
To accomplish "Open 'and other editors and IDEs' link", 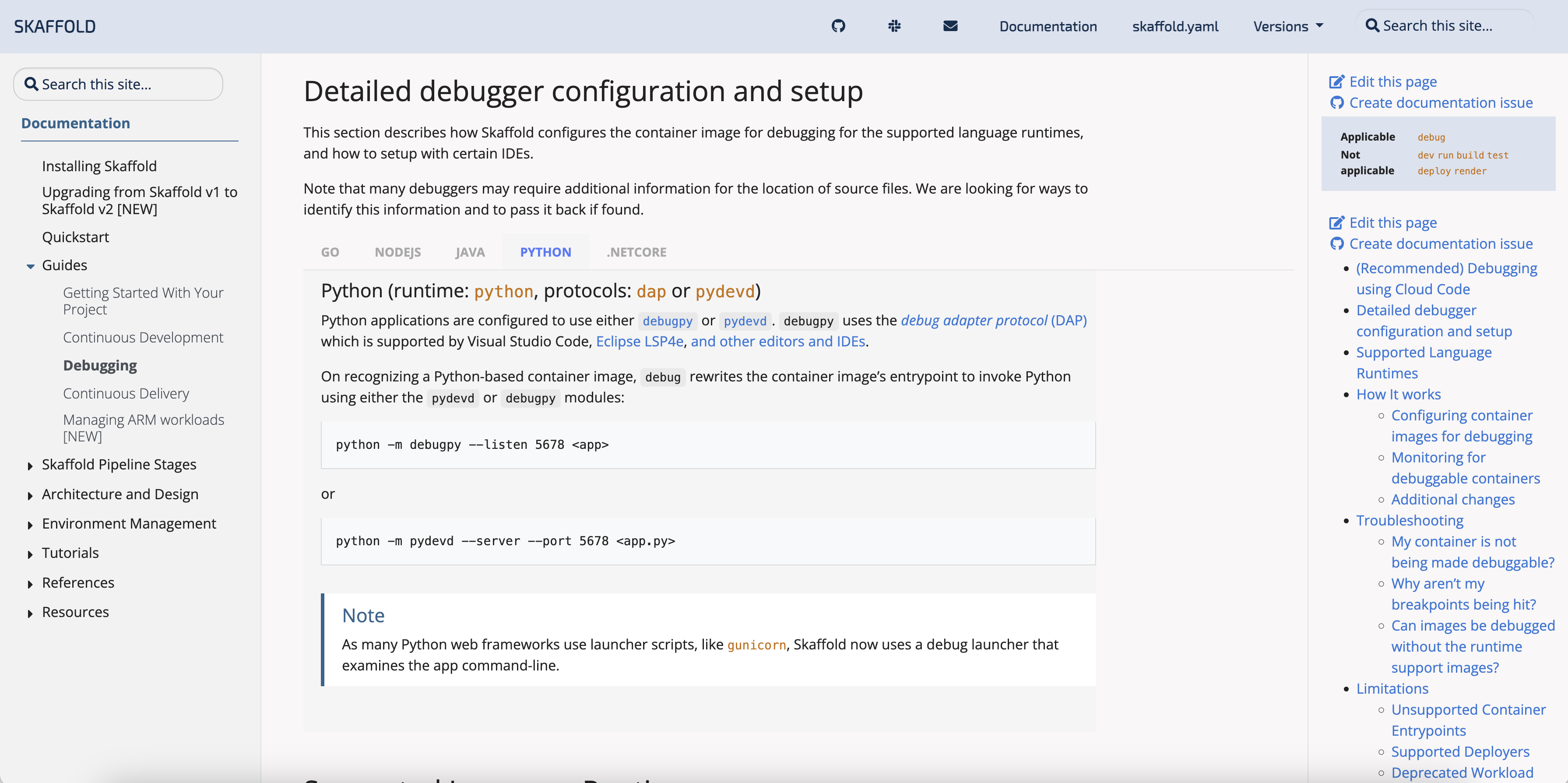I will [x=778, y=341].
